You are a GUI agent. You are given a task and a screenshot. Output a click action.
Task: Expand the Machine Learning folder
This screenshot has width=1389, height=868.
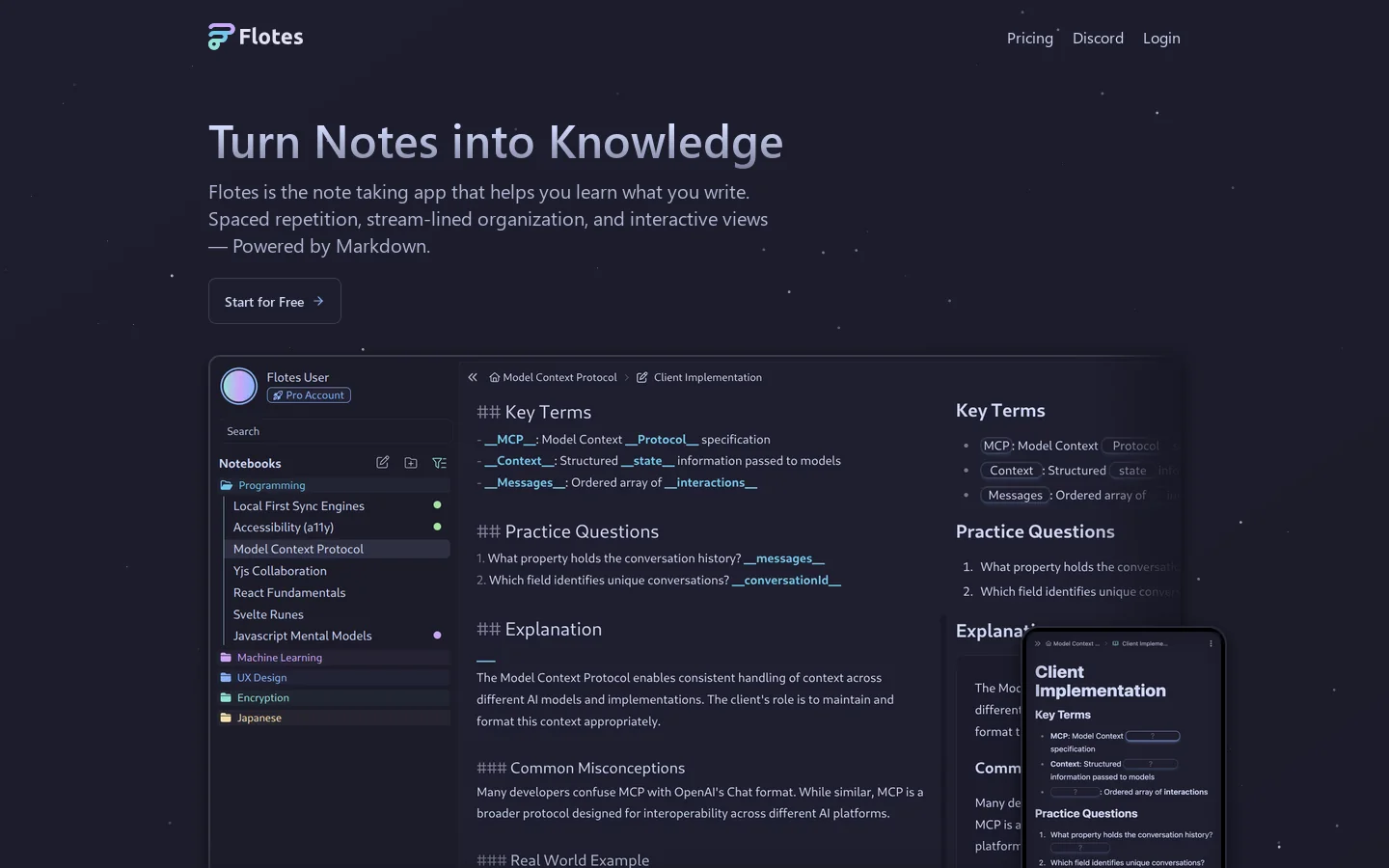tap(335, 658)
